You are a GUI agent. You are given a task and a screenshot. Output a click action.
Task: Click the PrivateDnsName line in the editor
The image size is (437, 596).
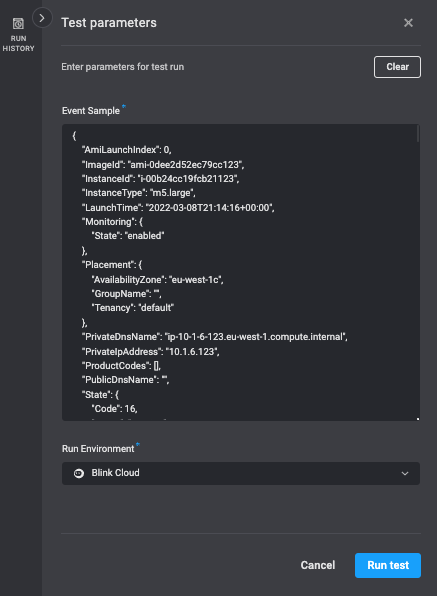pyautogui.click(x=215, y=337)
